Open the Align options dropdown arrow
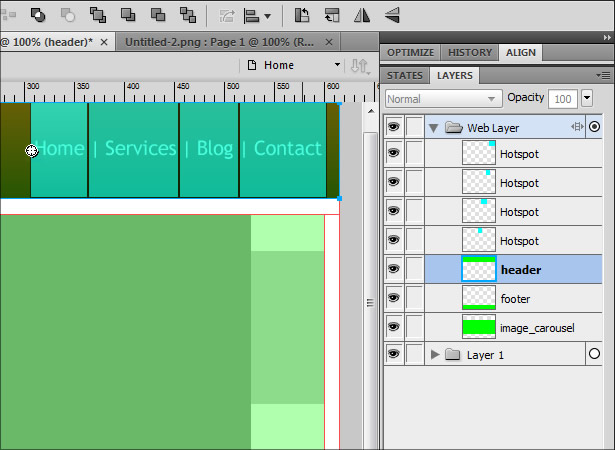 pyautogui.click(x=267, y=16)
